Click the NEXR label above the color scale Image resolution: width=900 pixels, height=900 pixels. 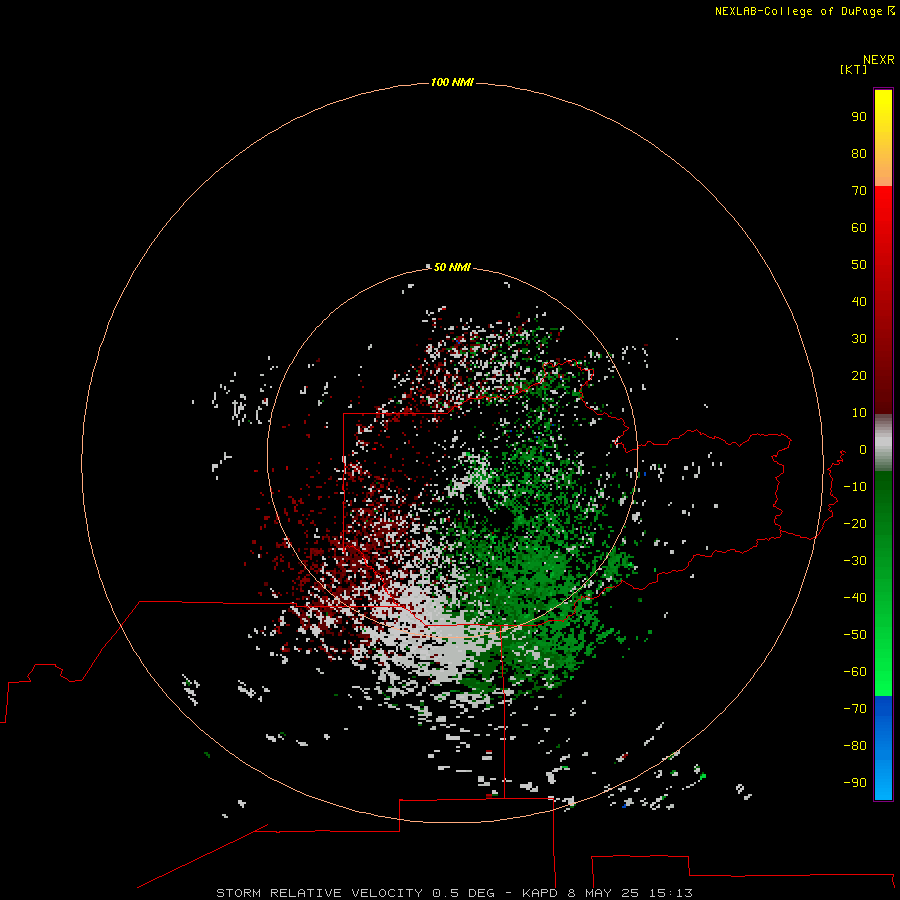(x=878, y=60)
